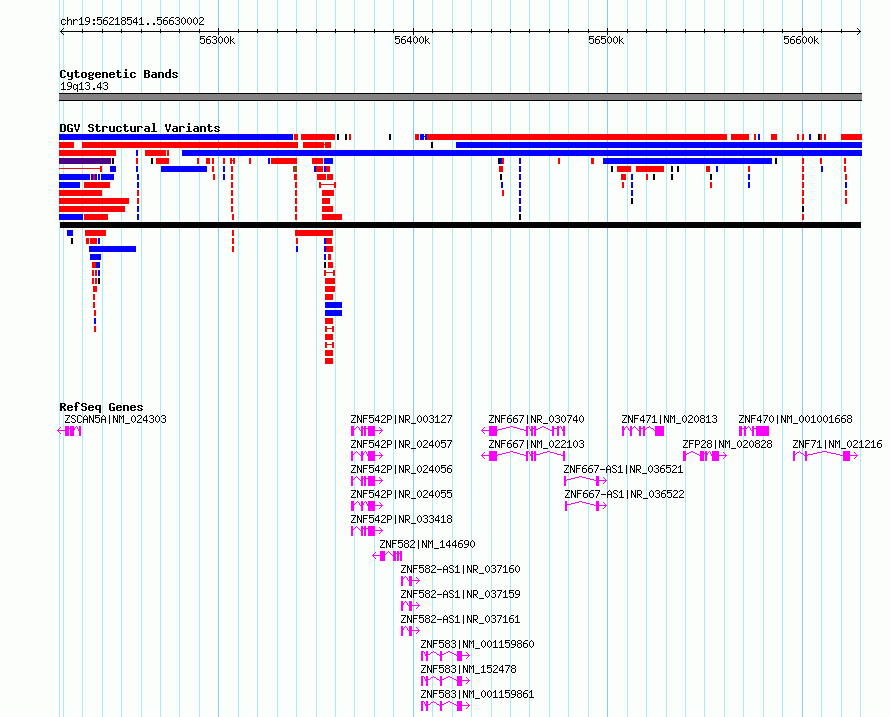890x717 pixels.
Task: Click the ZNF583 NM_001159860 gene model glyph
Action: 446,656
